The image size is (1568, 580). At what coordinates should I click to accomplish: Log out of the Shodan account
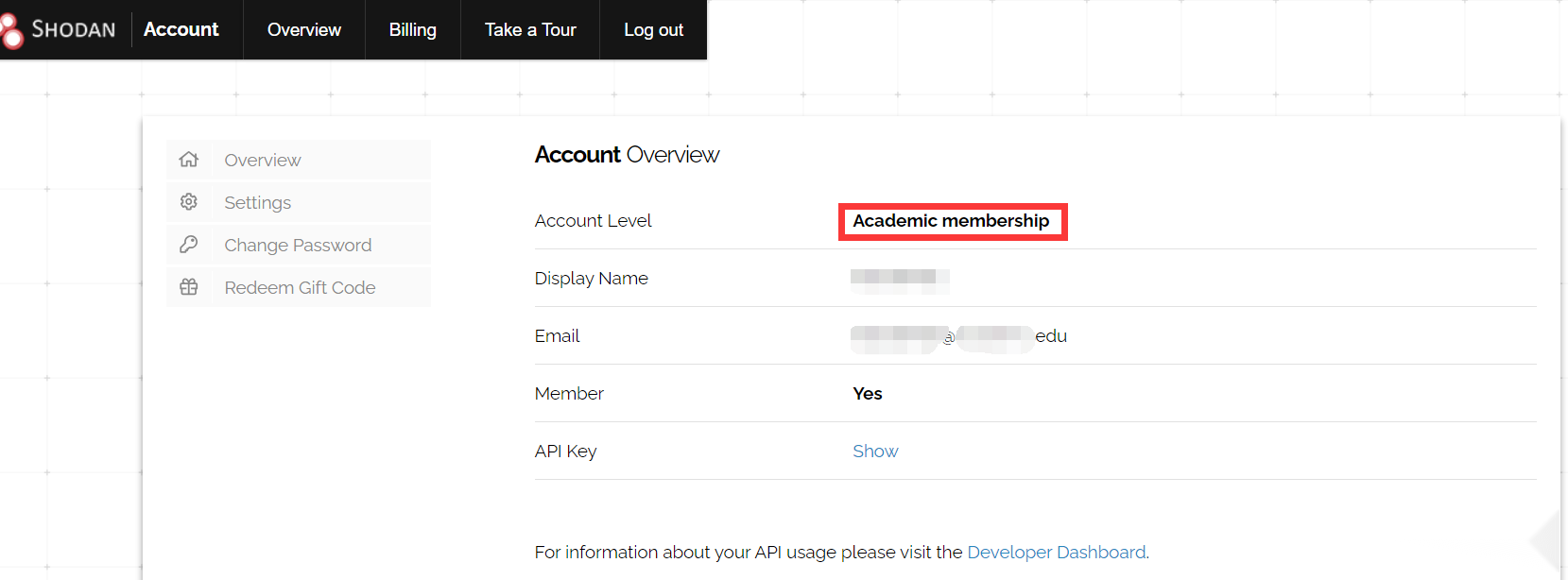click(x=653, y=29)
